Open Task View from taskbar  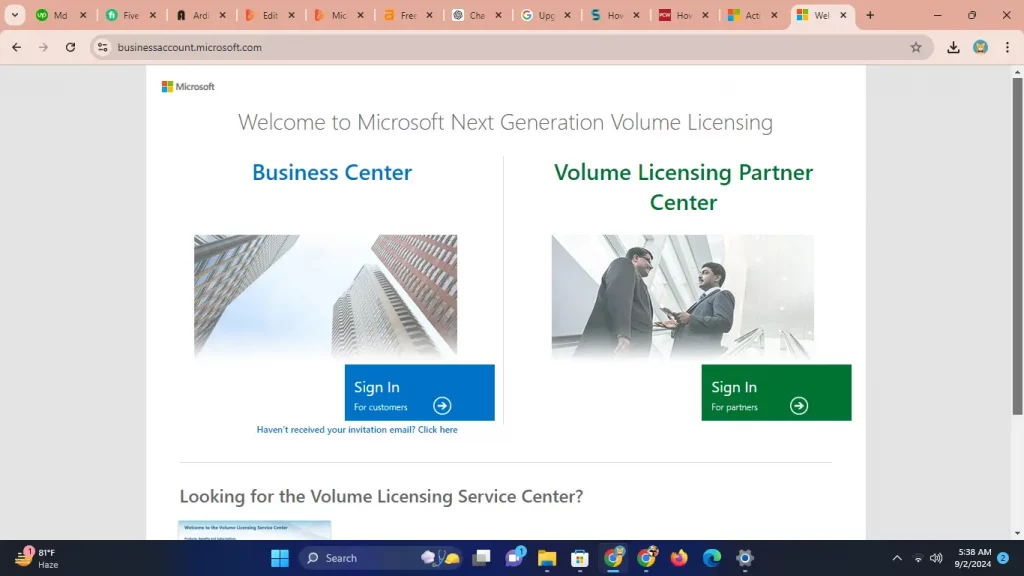click(x=481, y=558)
